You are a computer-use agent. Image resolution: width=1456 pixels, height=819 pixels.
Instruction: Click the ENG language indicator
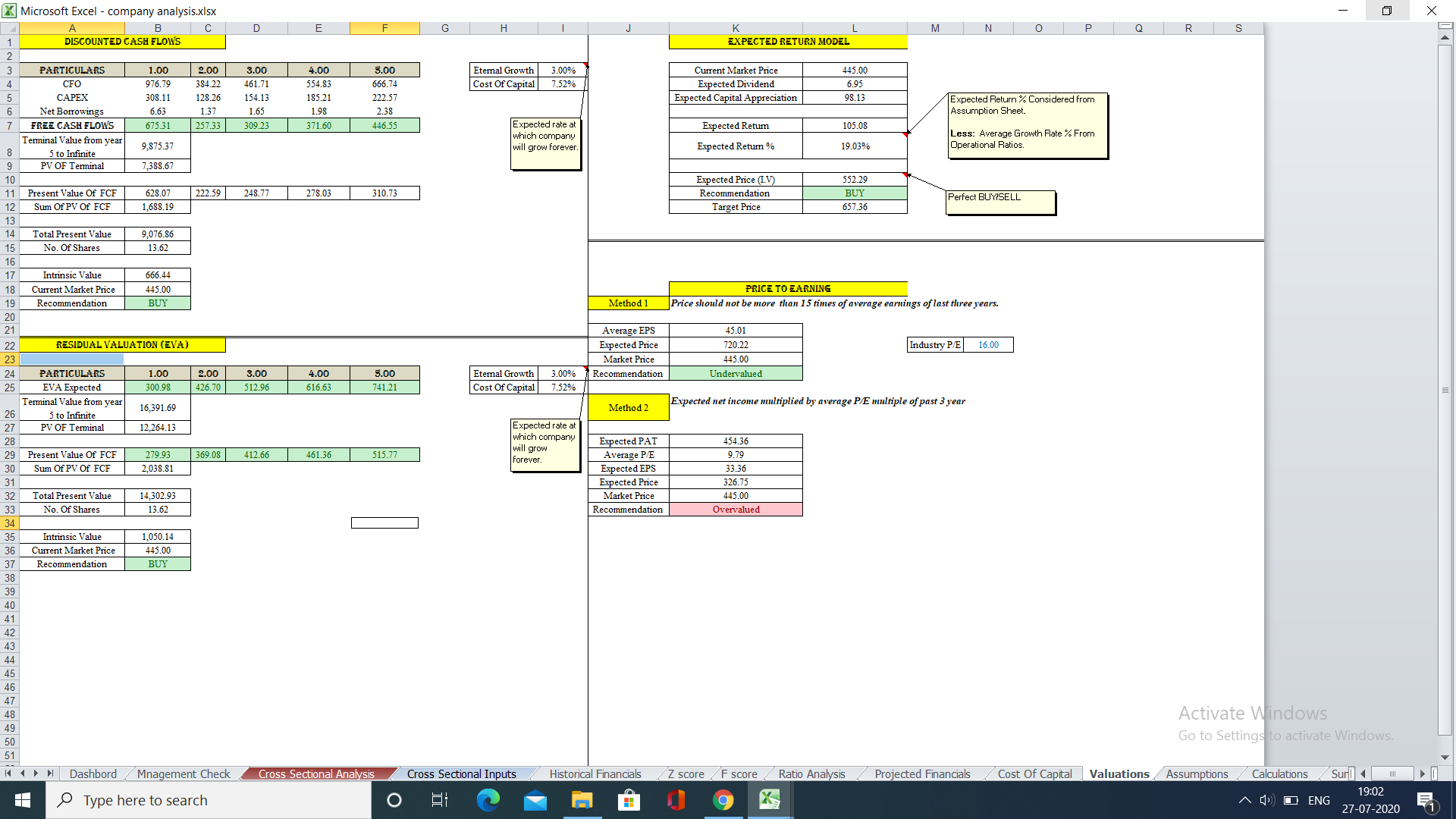[1319, 800]
